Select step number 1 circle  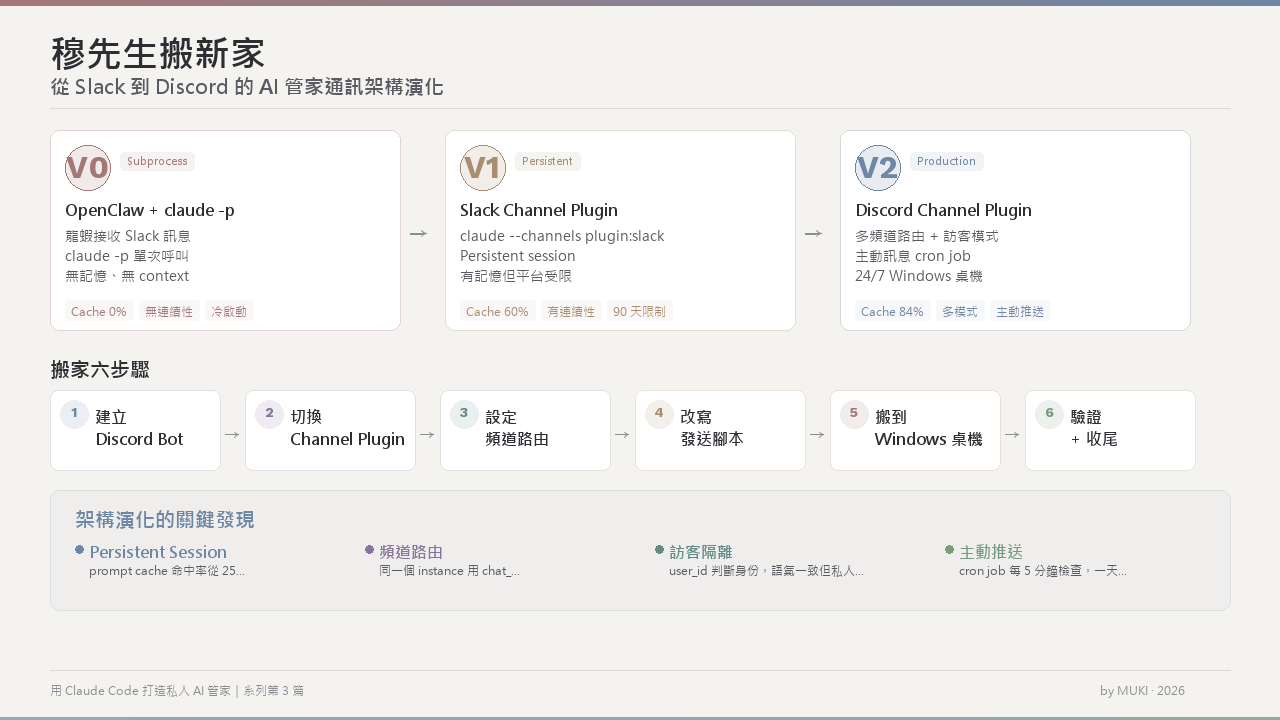click(74, 414)
